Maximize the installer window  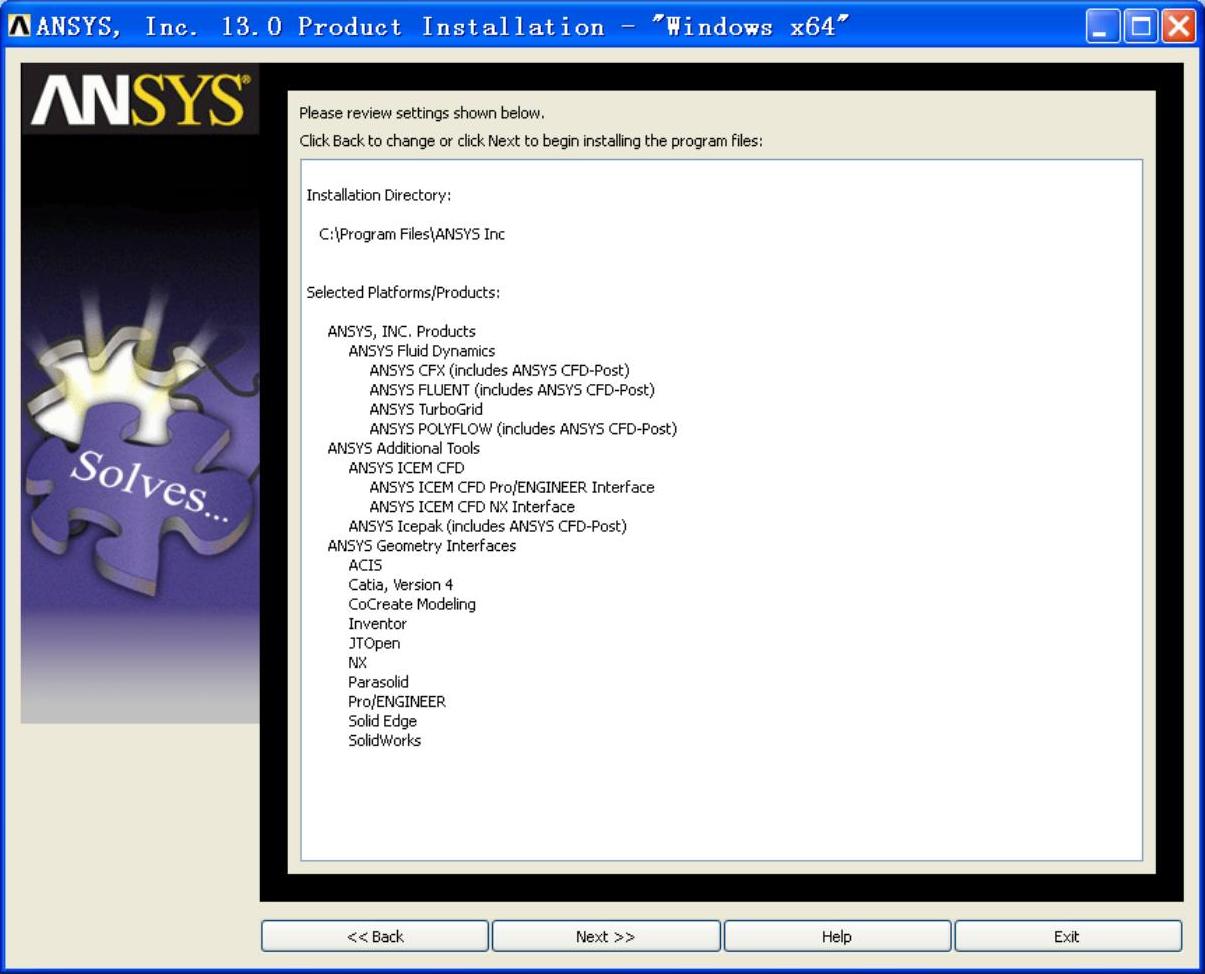[1141, 26]
